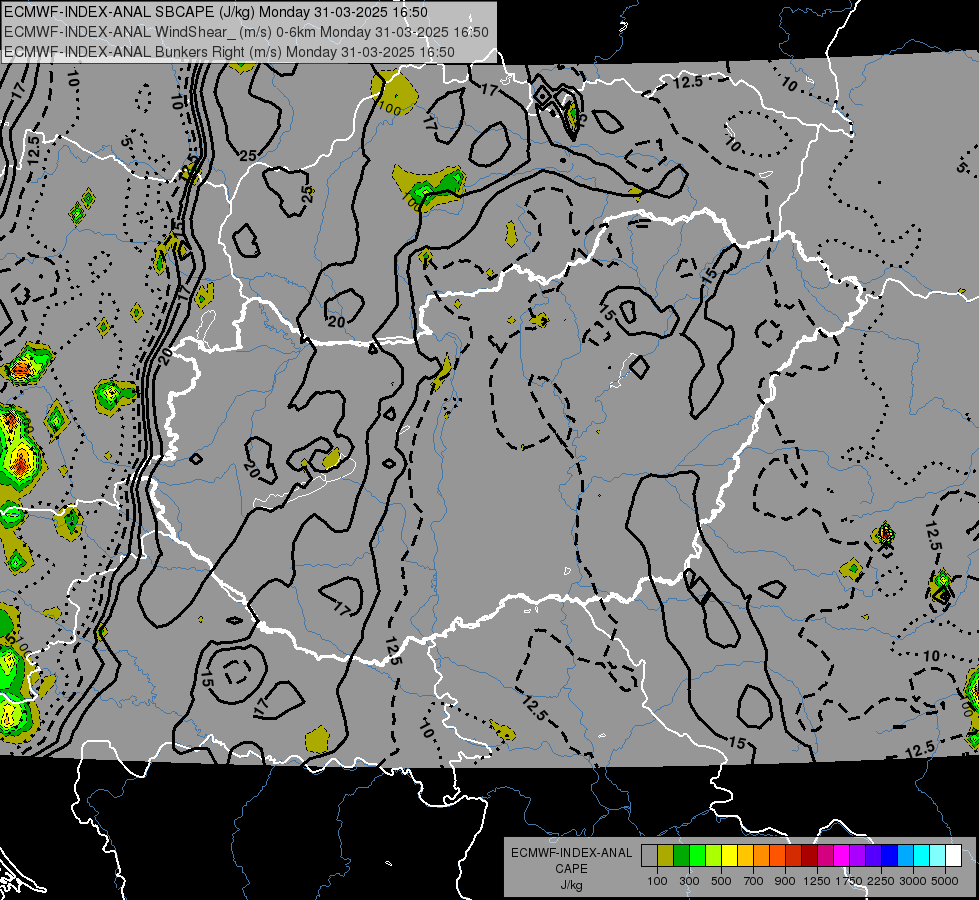
Task: Pick the sky blue swatch in the legend
Action: [905, 855]
